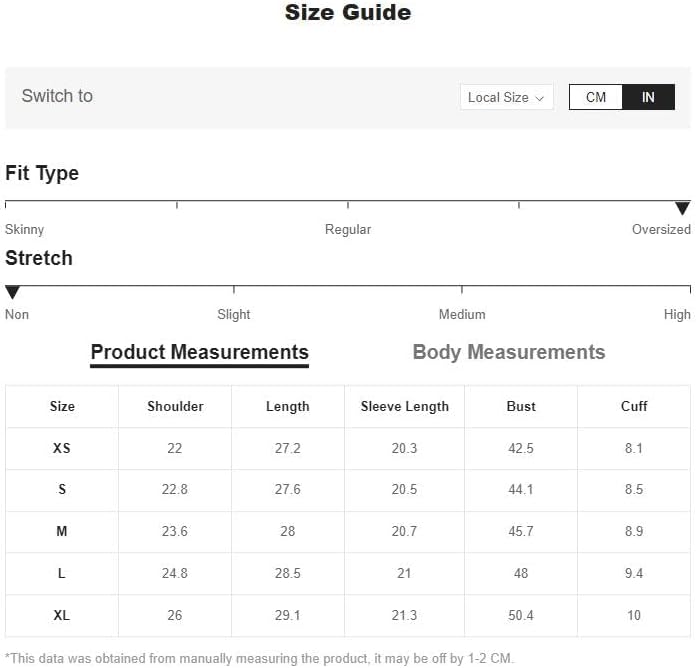697x668 pixels.
Task: Select the XS size row
Action: click(348, 448)
